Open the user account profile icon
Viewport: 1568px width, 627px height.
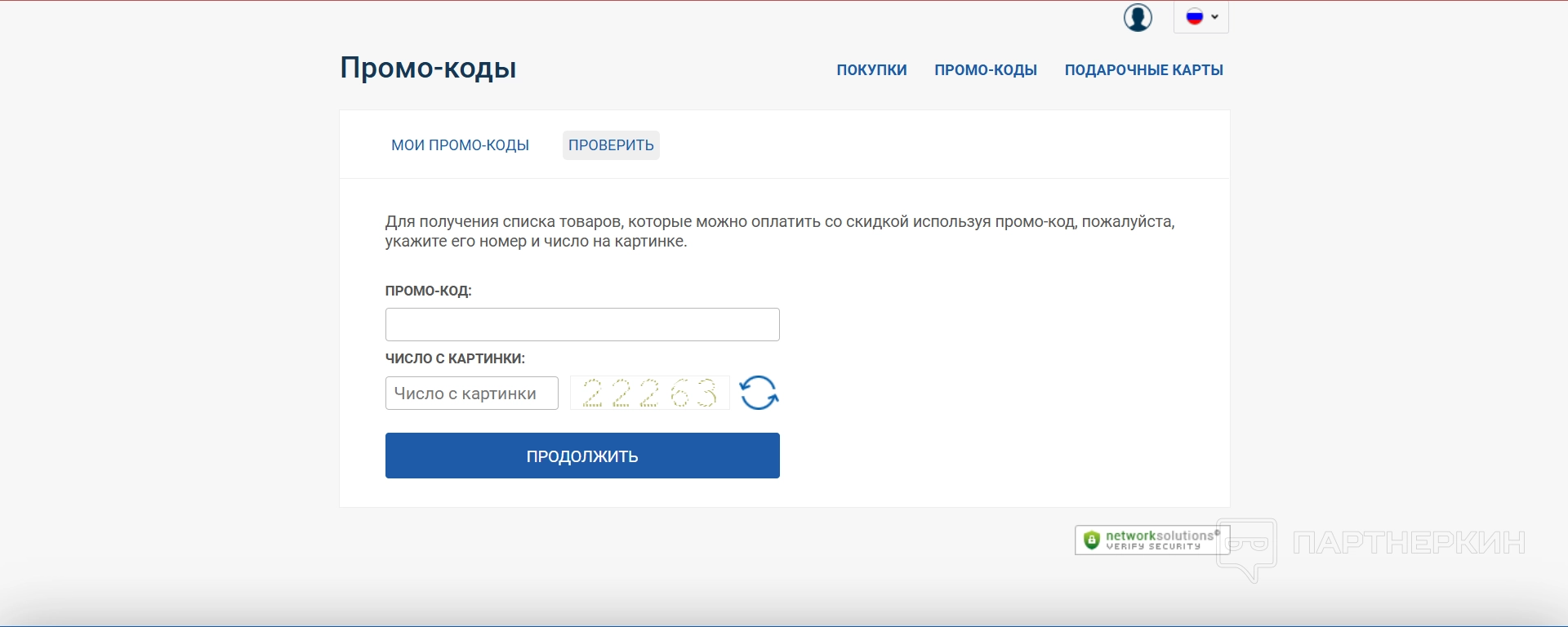click(x=1138, y=17)
